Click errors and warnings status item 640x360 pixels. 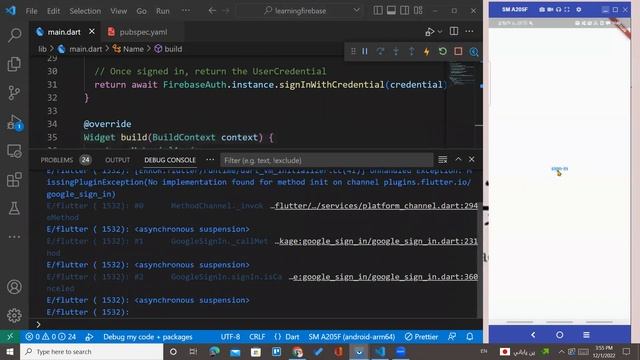[51, 337]
